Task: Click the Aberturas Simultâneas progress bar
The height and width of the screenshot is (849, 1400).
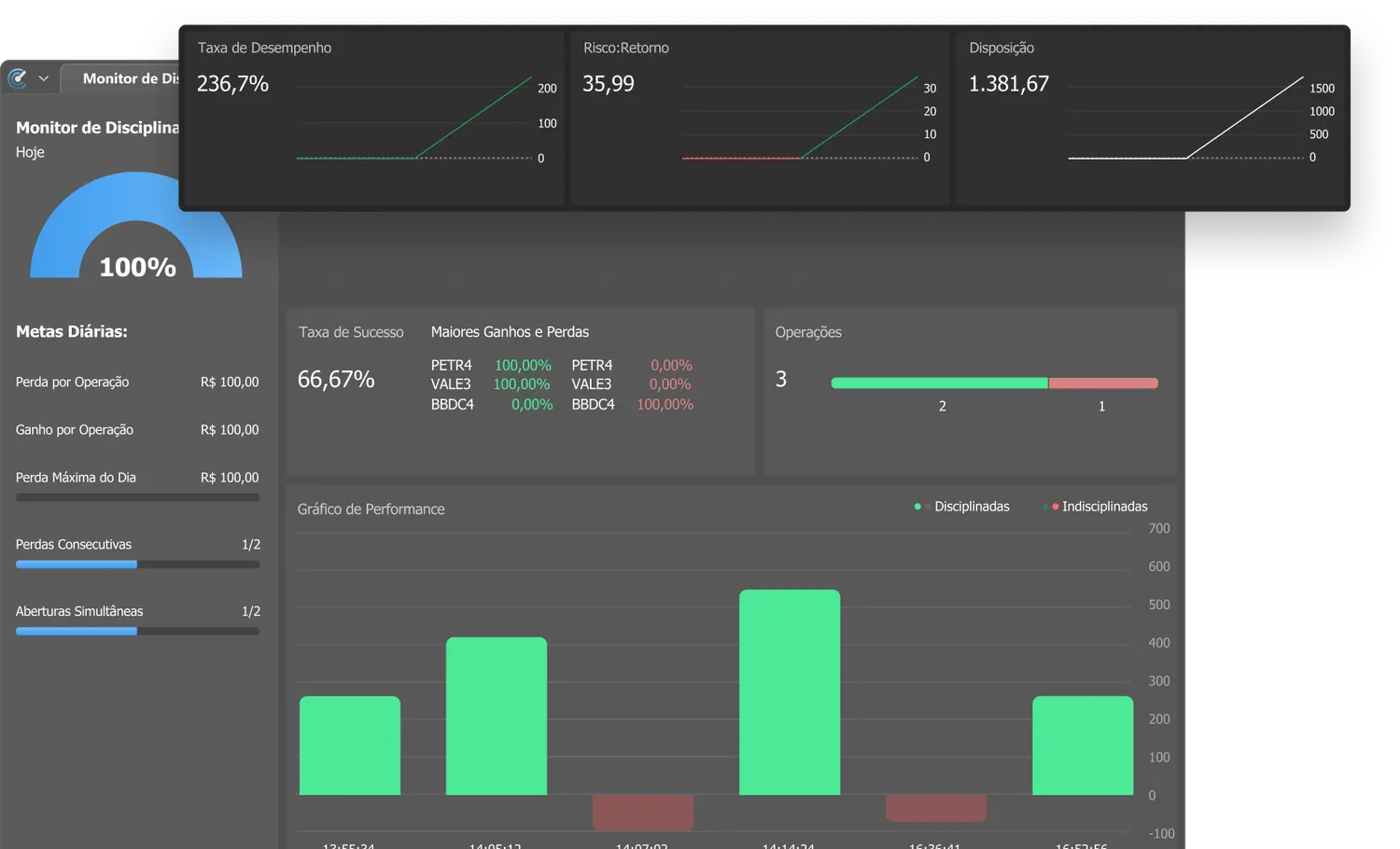Action: (x=137, y=632)
